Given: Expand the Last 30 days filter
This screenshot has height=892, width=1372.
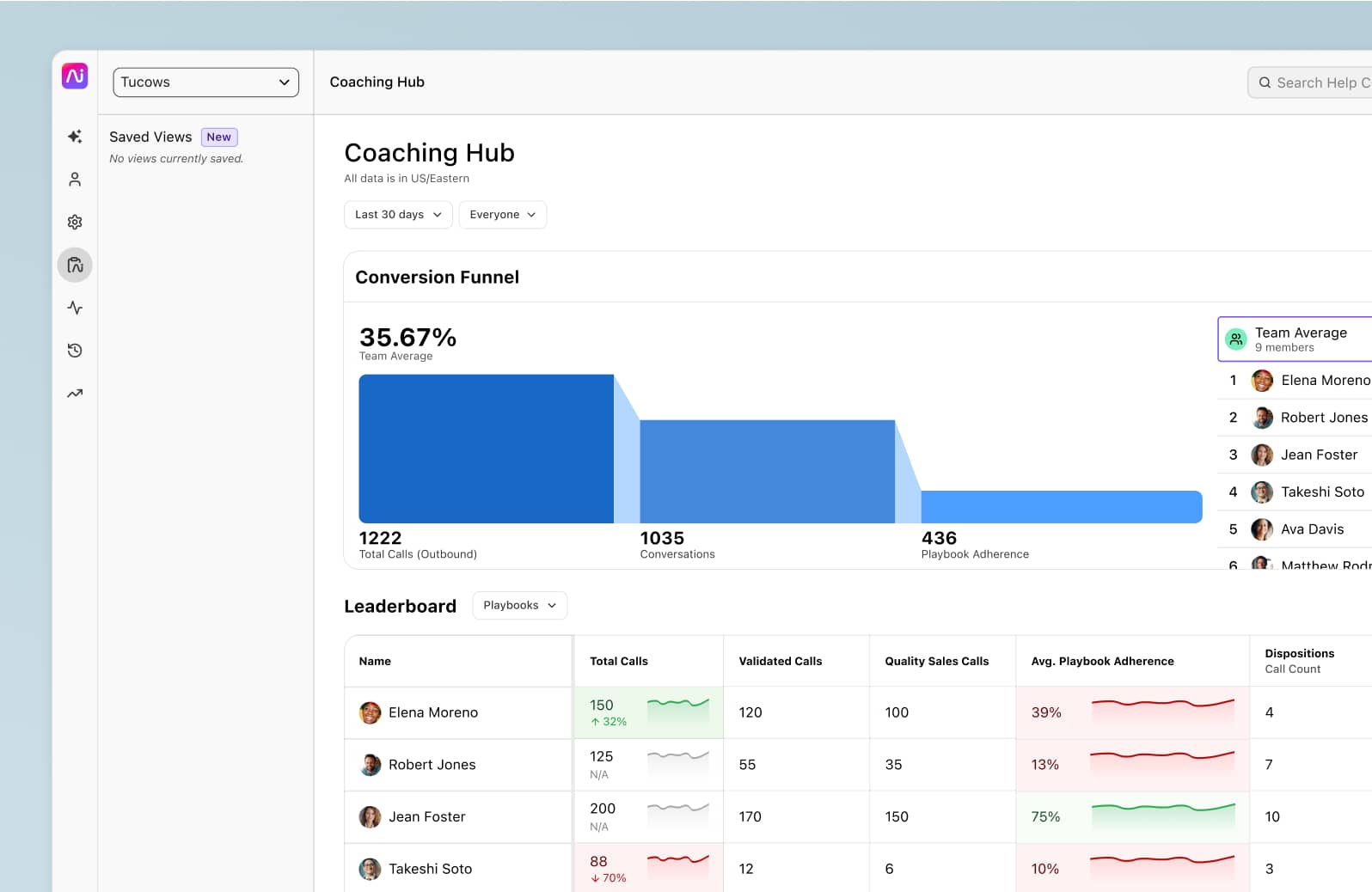Looking at the screenshot, I should click(398, 215).
